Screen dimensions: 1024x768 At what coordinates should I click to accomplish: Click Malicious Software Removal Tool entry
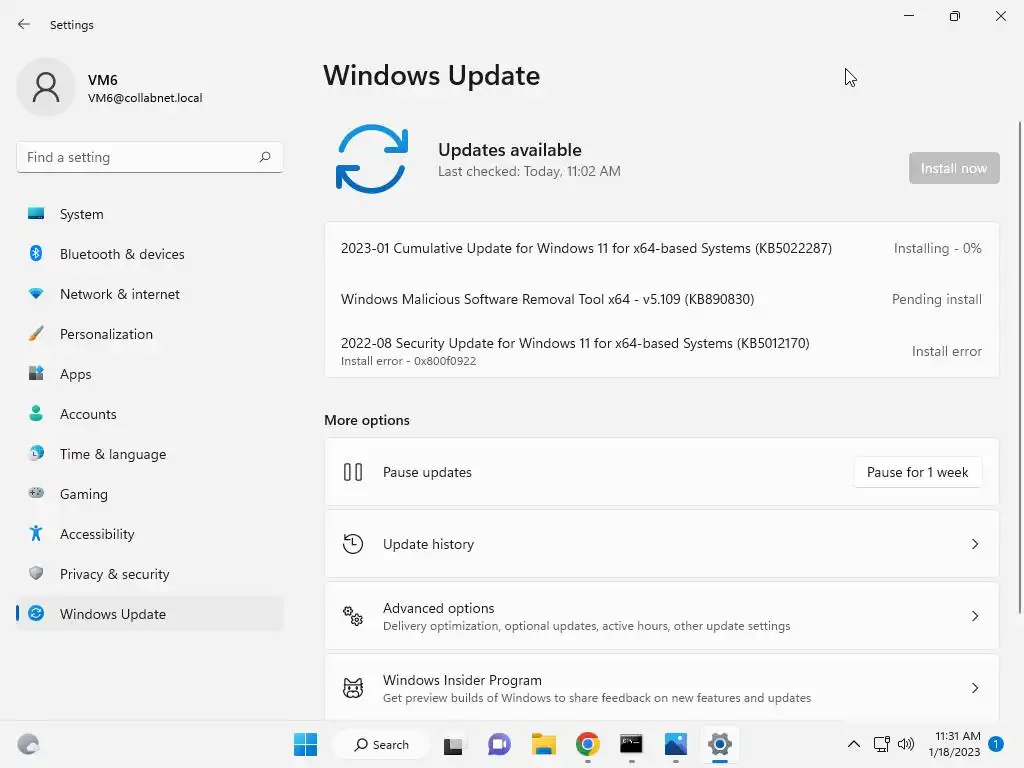[662, 299]
